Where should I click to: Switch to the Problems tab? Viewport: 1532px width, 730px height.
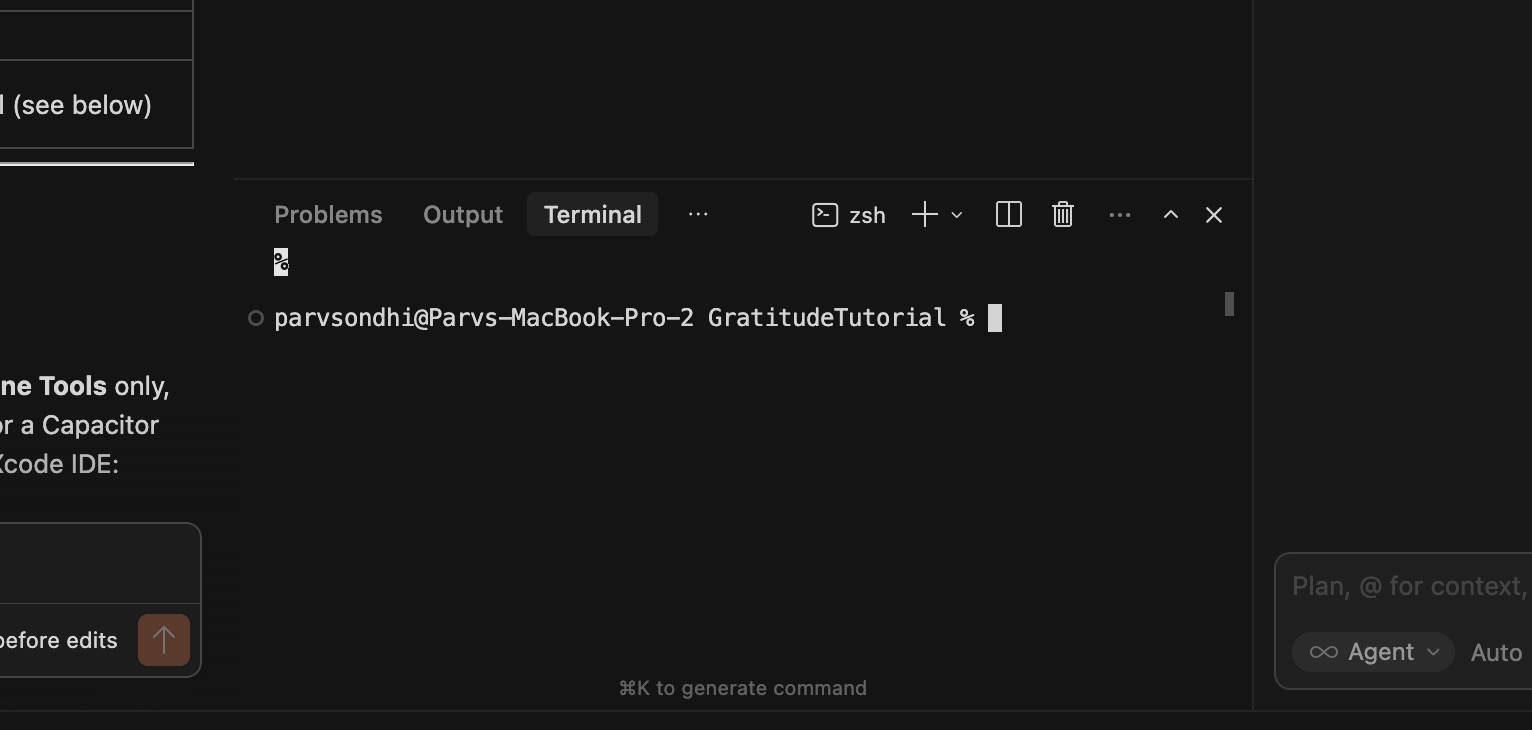[328, 214]
